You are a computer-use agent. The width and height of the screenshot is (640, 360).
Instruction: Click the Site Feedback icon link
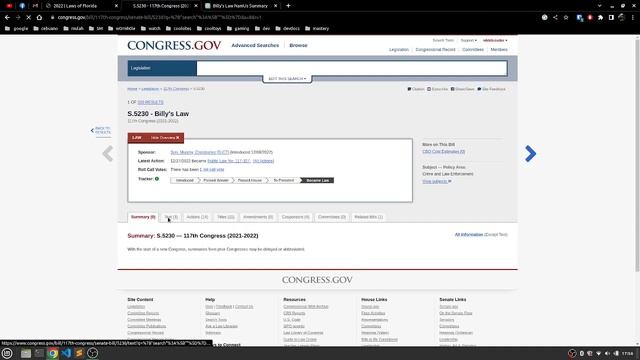pyautogui.click(x=491, y=89)
